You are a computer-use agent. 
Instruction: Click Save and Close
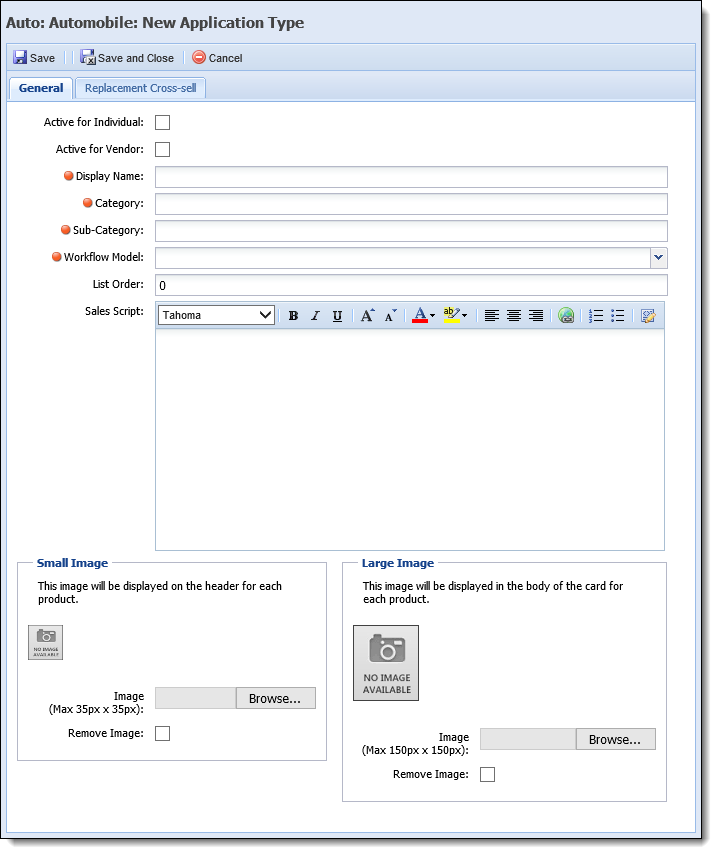point(127,58)
